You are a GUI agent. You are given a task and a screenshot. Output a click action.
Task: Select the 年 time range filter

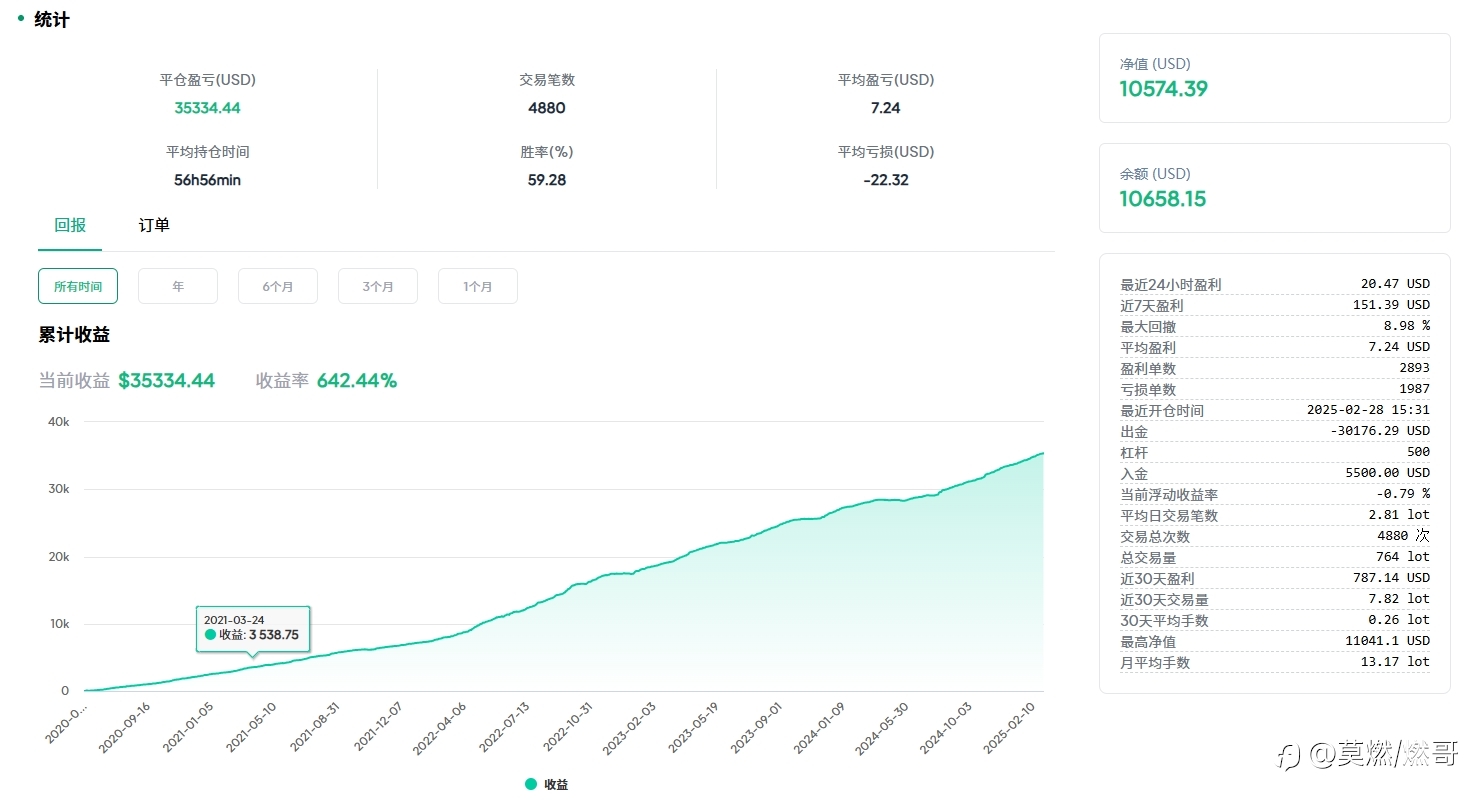178,286
